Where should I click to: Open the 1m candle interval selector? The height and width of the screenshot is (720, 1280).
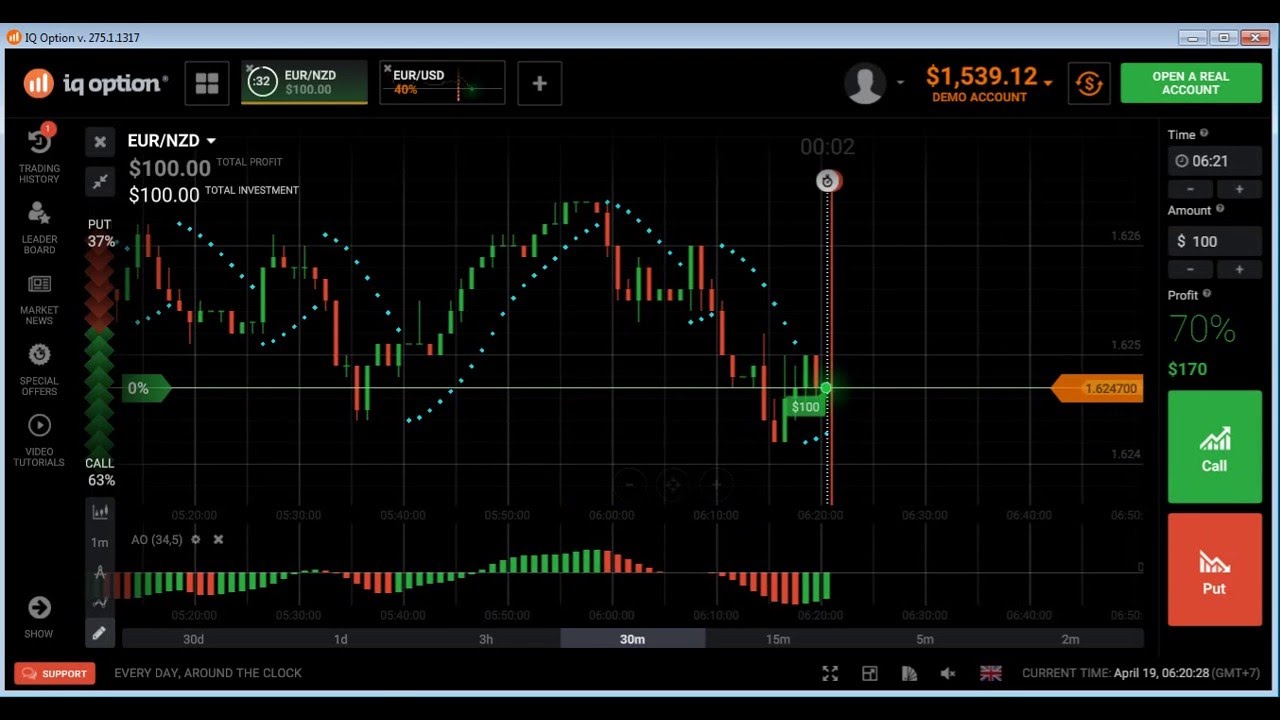coord(100,542)
